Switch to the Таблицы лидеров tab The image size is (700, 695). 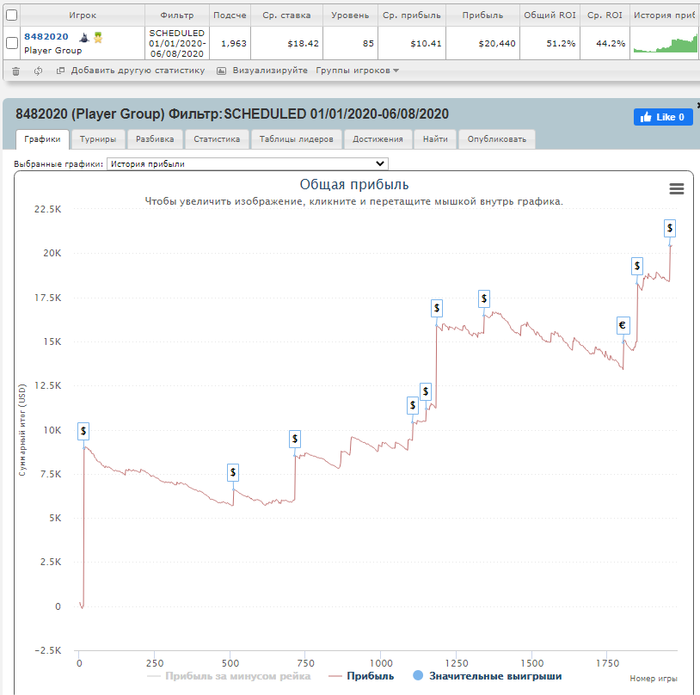[x=296, y=139]
